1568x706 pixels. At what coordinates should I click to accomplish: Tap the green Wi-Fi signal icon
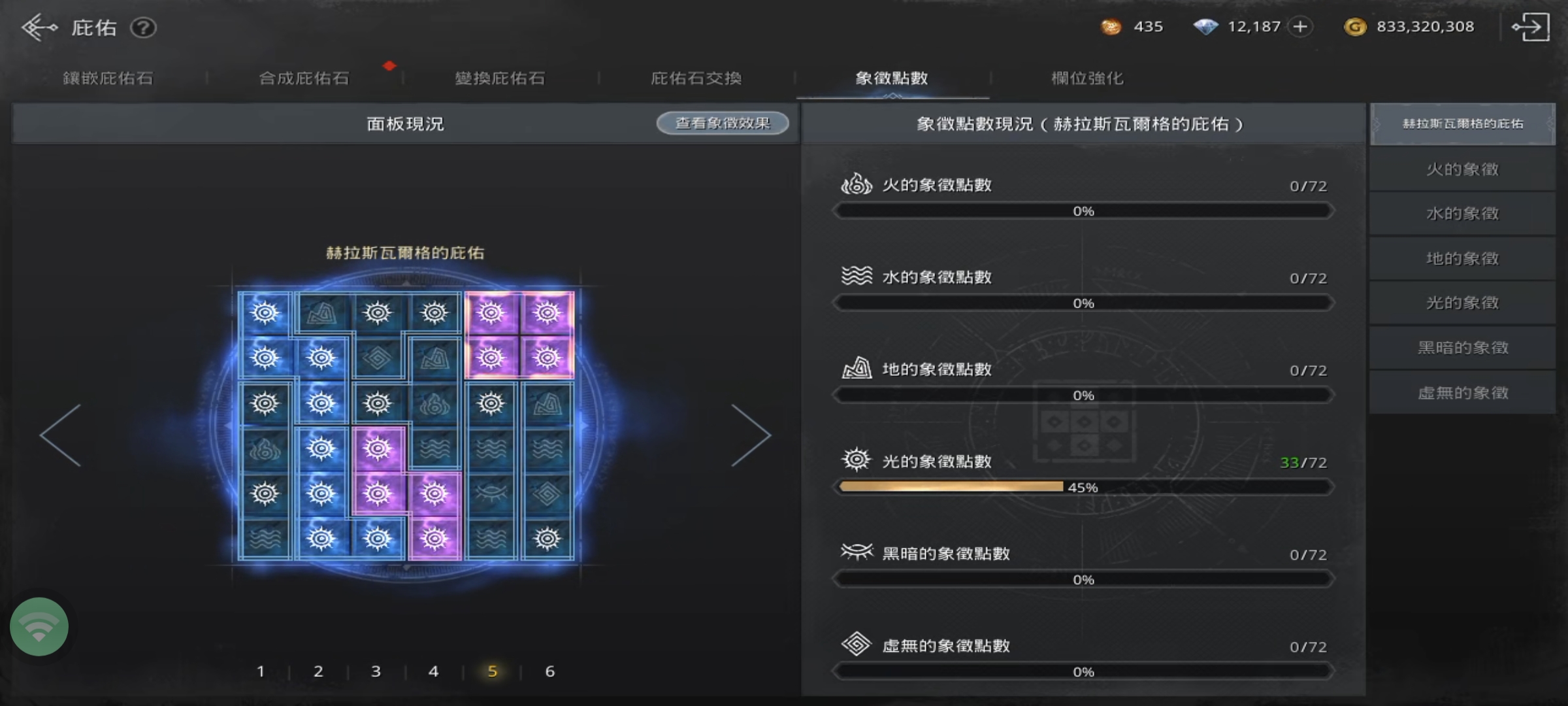pyautogui.click(x=39, y=626)
